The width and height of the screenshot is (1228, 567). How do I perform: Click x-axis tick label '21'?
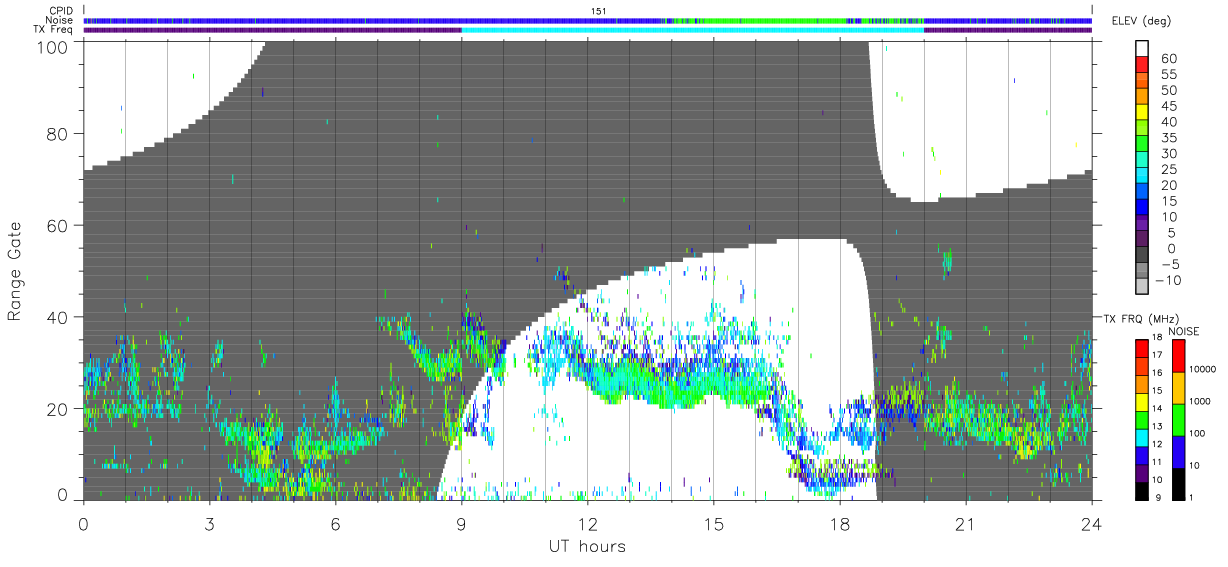click(965, 524)
